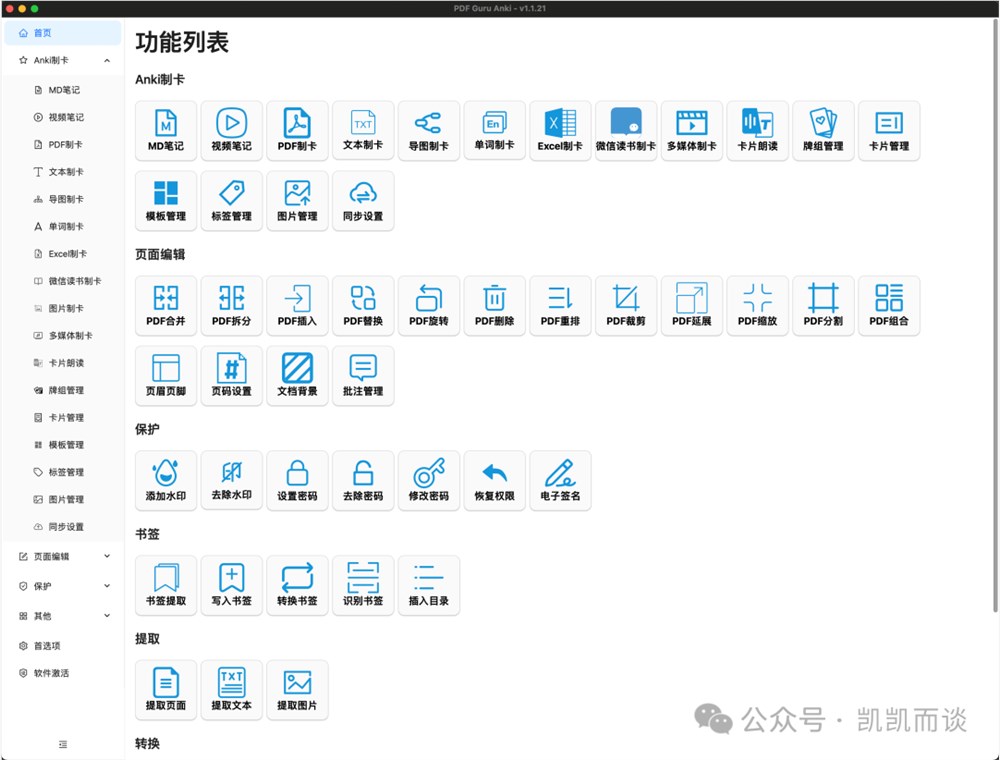The image size is (1000, 760).
Task: Open the 提取图片 tool
Action: tap(297, 690)
